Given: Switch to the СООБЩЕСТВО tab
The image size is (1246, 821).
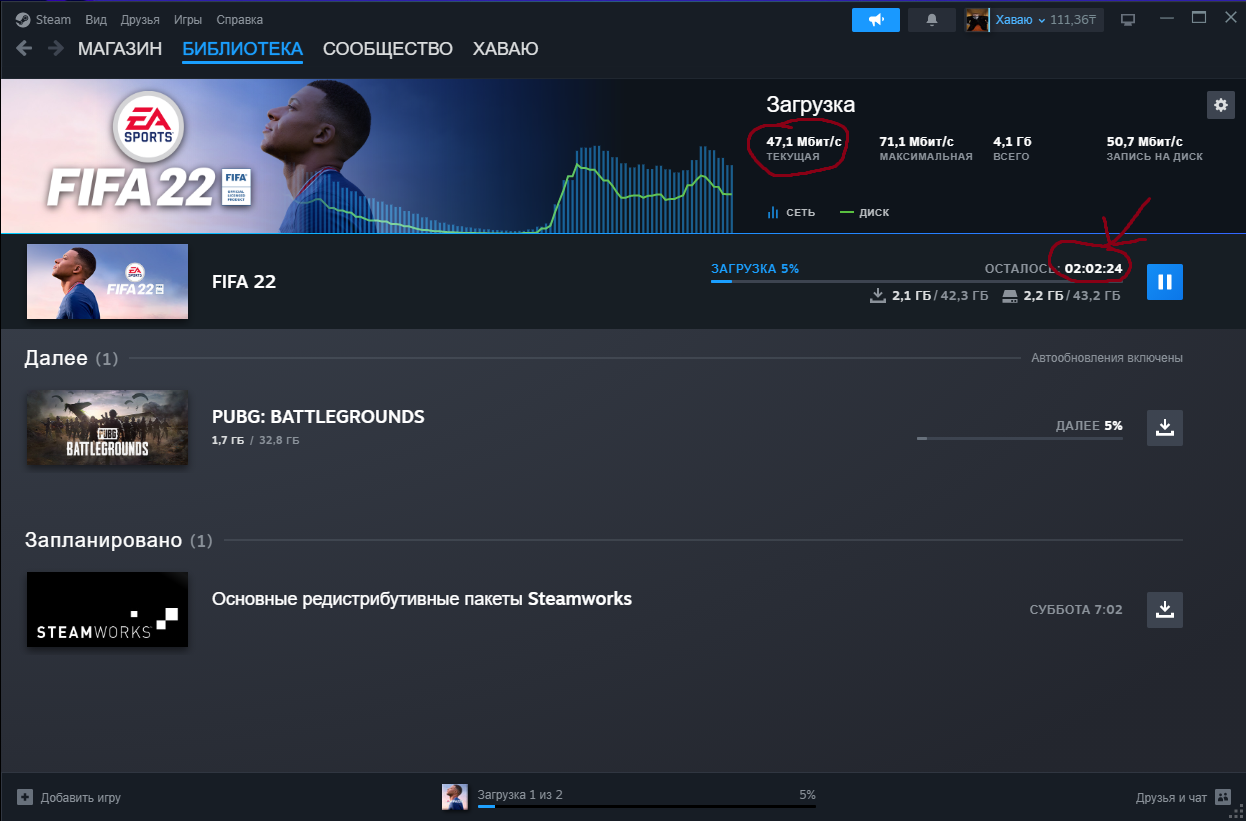Looking at the screenshot, I should pyautogui.click(x=388, y=49).
